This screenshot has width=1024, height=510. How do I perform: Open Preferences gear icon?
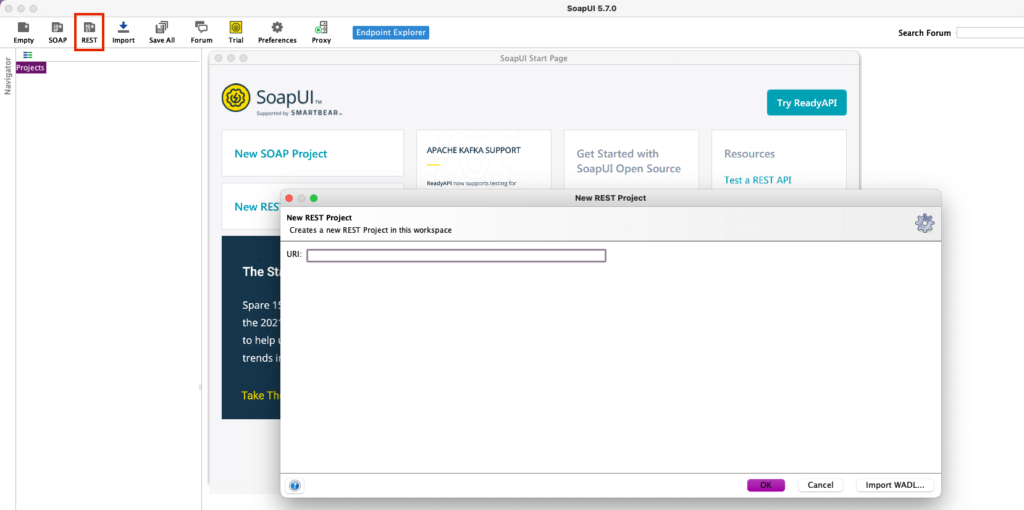(x=277, y=32)
